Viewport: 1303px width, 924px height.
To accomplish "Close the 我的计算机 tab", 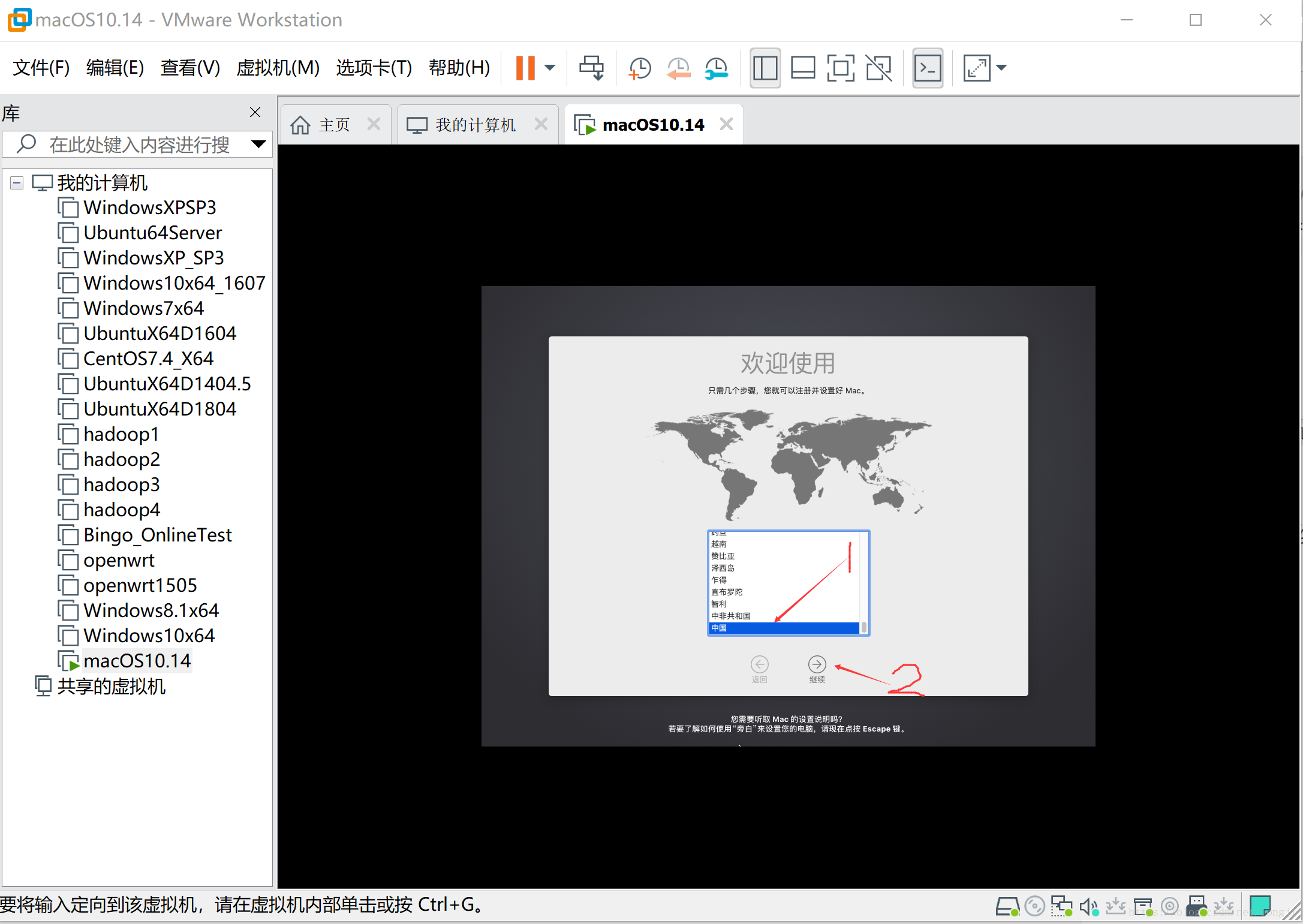I will [541, 124].
